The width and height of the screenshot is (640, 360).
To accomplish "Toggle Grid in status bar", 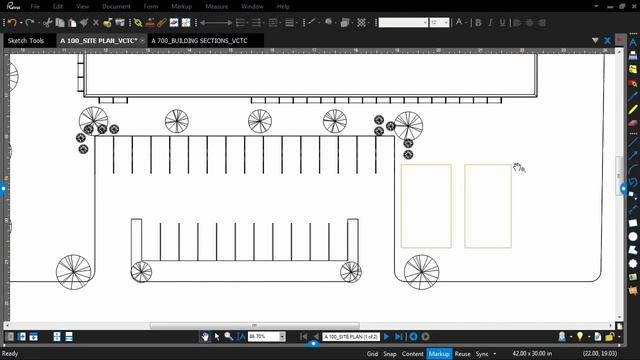I will (372, 354).
